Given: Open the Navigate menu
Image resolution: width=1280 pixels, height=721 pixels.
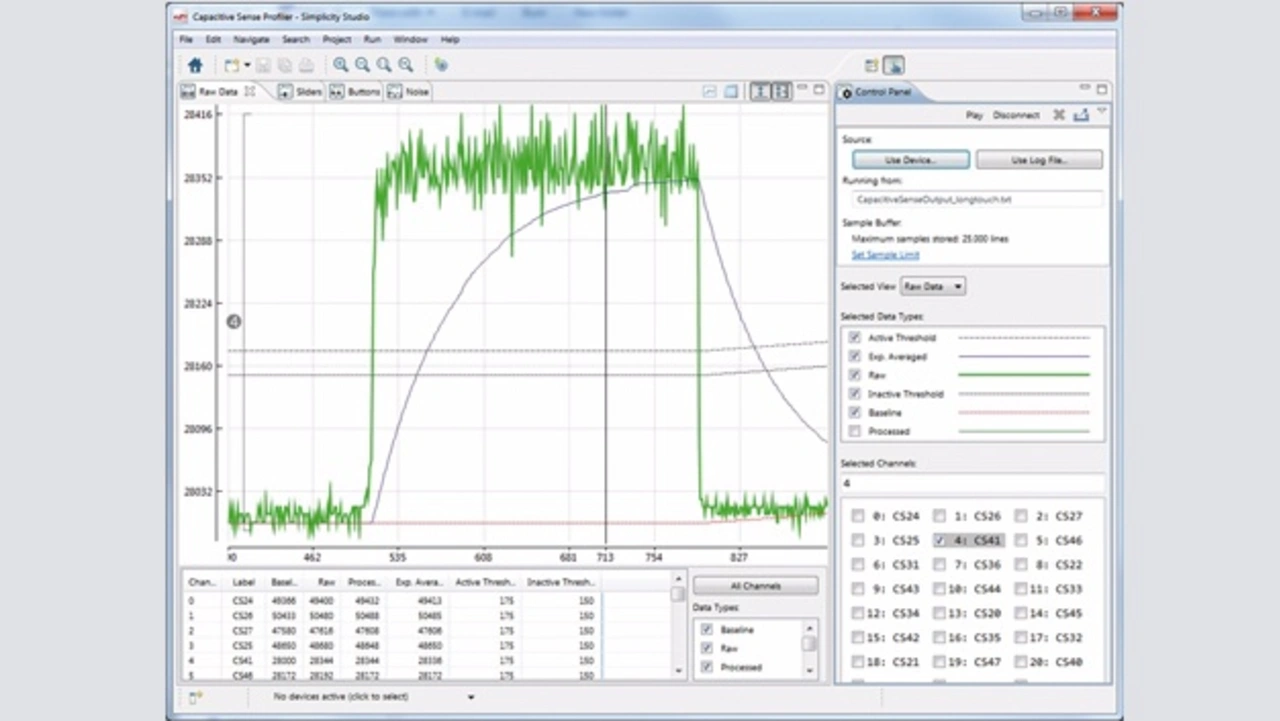Looking at the screenshot, I should [x=251, y=40].
